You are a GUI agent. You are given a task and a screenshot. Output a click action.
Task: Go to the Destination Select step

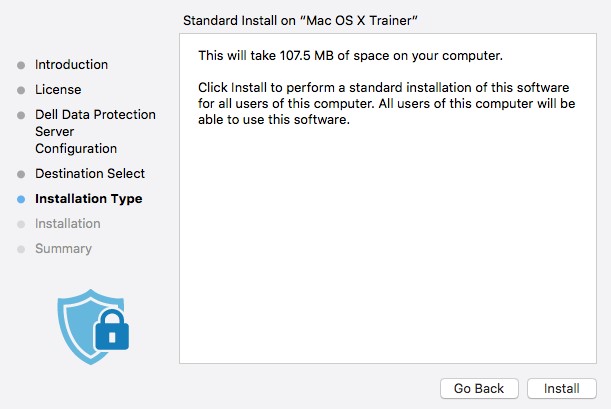point(90,174)
